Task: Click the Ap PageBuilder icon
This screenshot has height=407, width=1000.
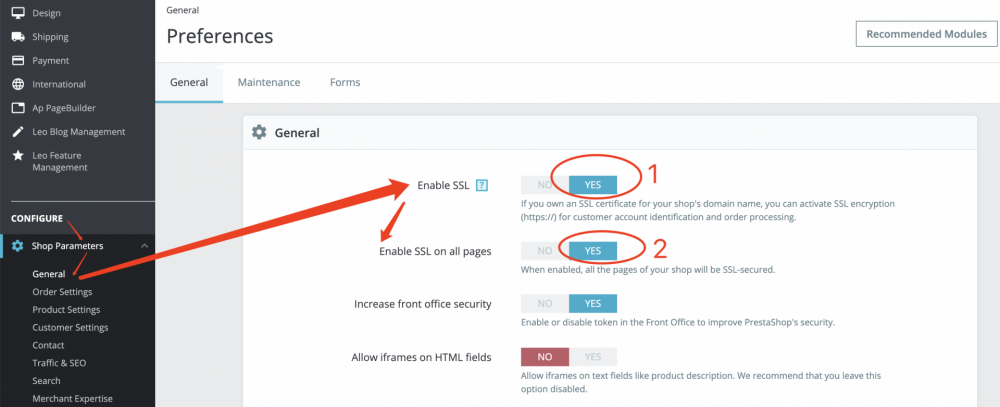Action: (x=18, y=108)
